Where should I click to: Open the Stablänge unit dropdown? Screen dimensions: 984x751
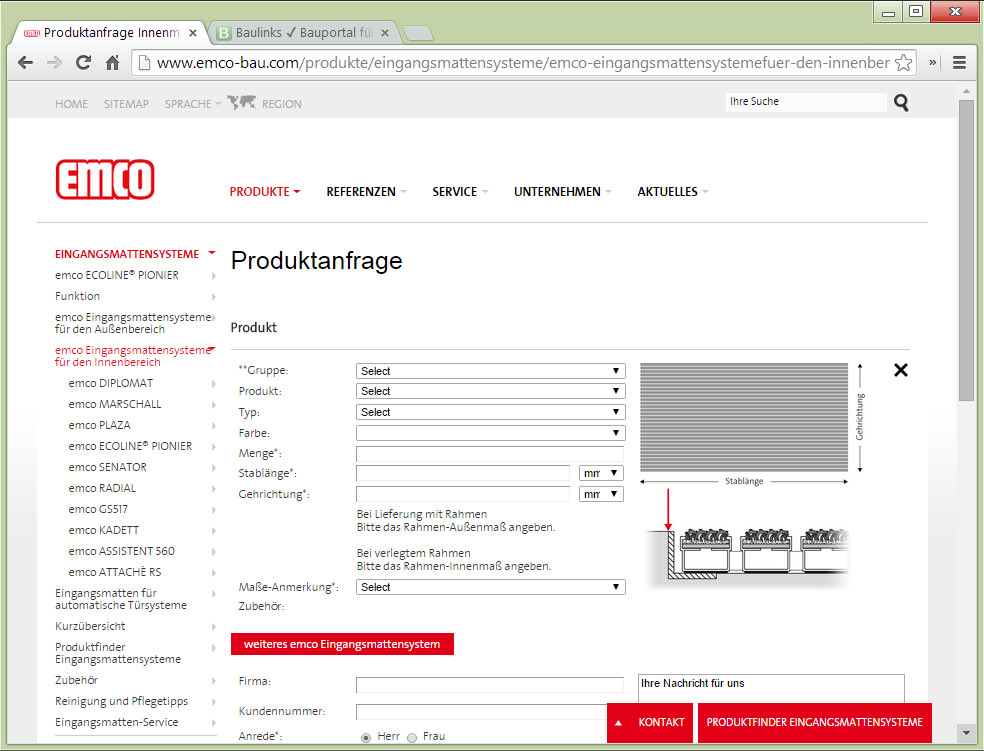click(x=601, y=473)
